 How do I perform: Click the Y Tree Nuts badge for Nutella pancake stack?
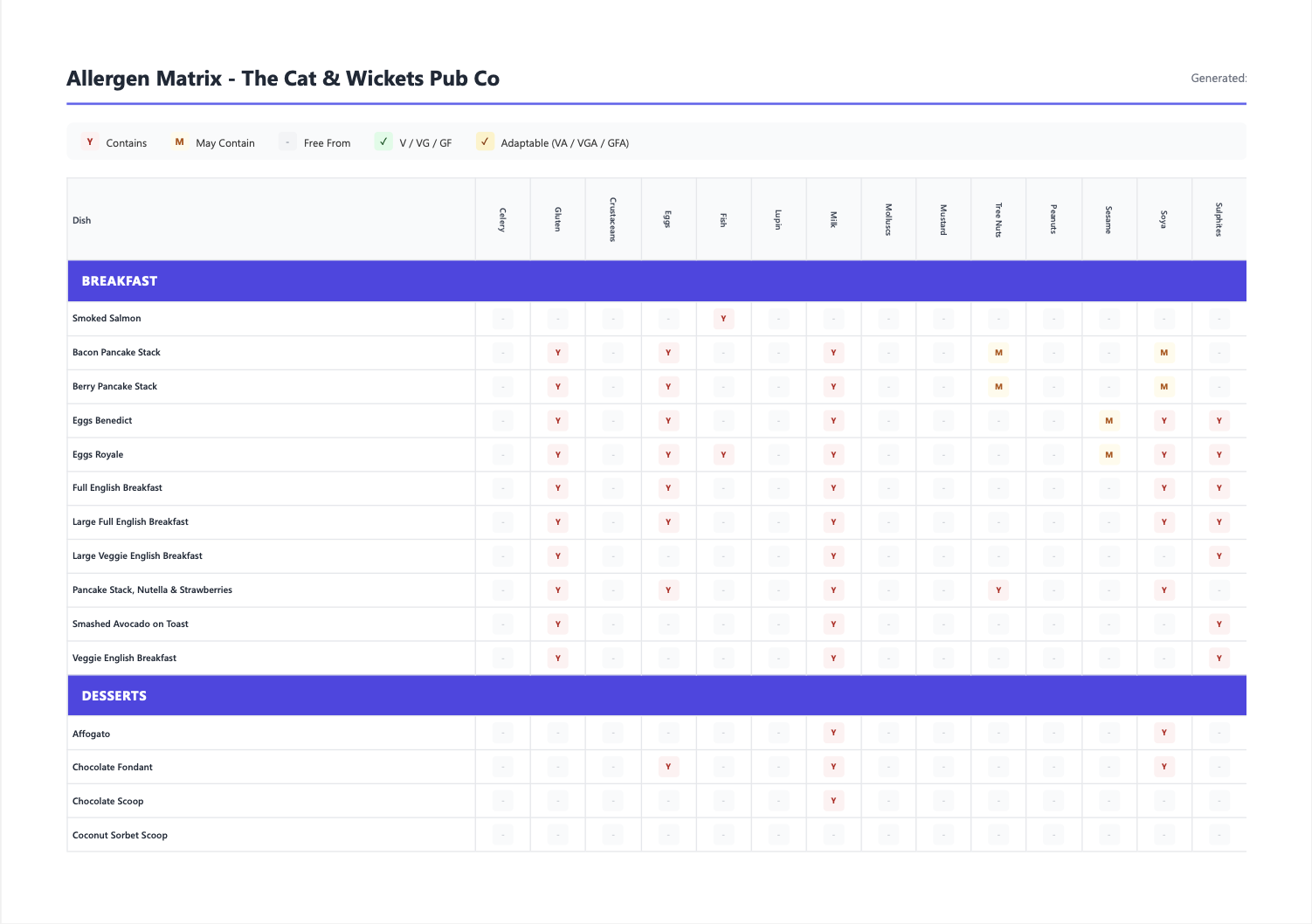click(998, 590)
